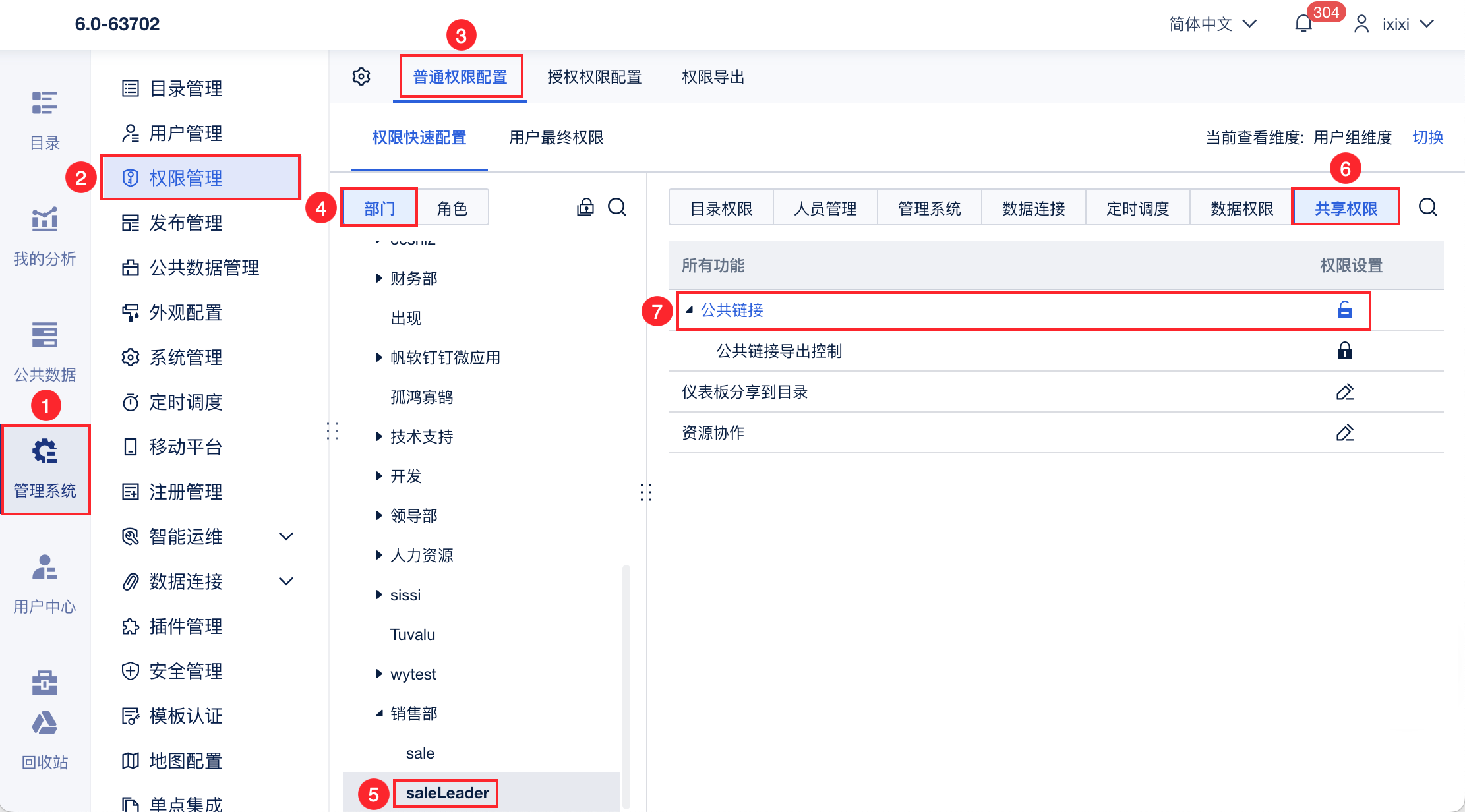Toggle lock for 公共链接导出控制
Viewport: 1465px width, 812px height.
[1344, 351]
